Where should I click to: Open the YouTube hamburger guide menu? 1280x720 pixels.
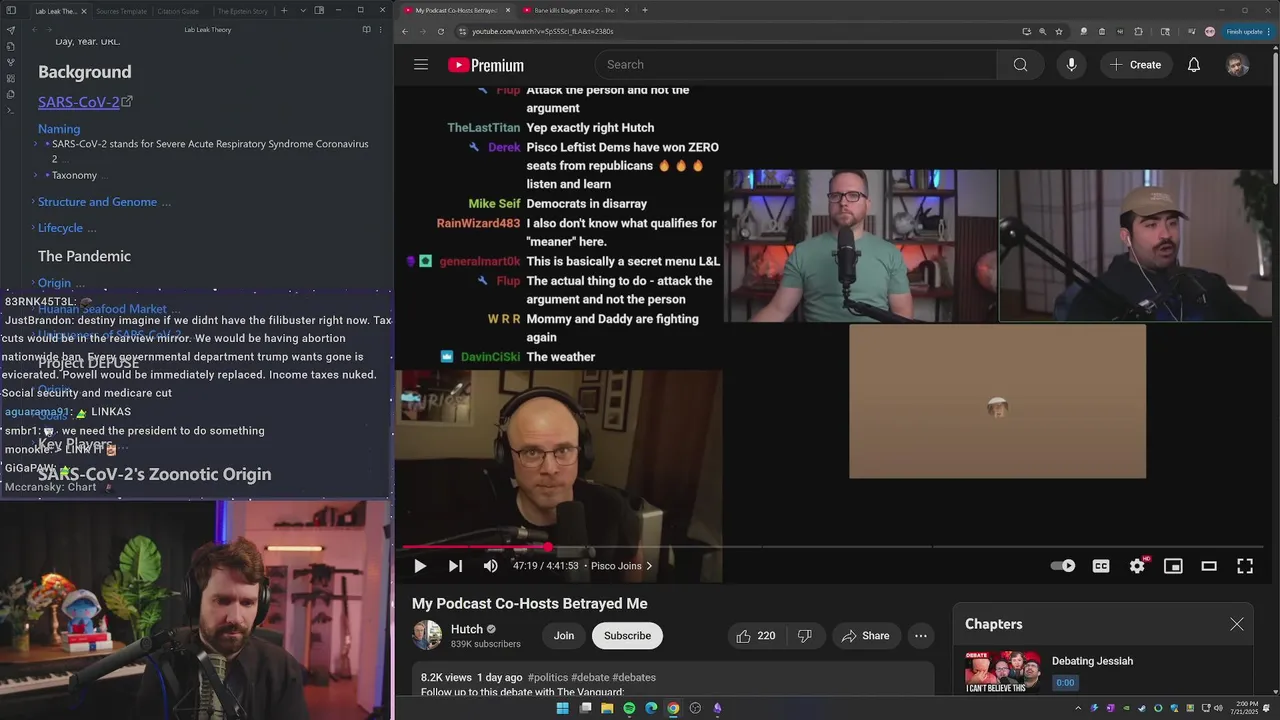point(421,65)
